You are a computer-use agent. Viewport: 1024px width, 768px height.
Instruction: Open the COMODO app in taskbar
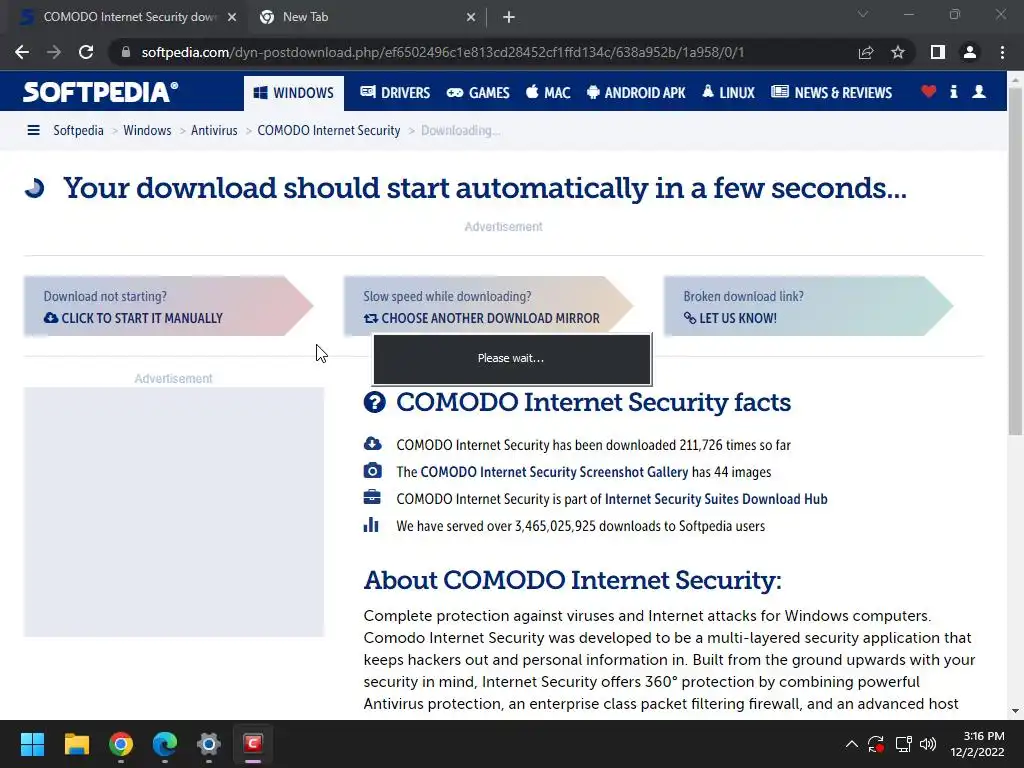(x=253, y=744)
